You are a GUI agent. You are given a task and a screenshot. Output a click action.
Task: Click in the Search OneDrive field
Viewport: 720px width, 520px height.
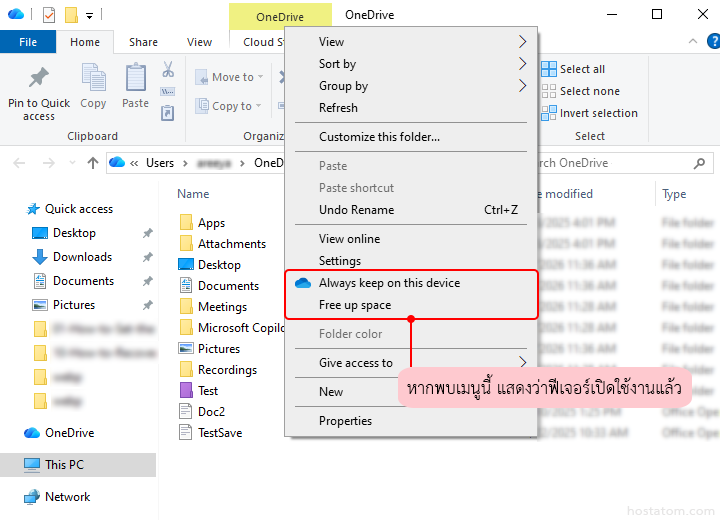(x=615, y=163)
